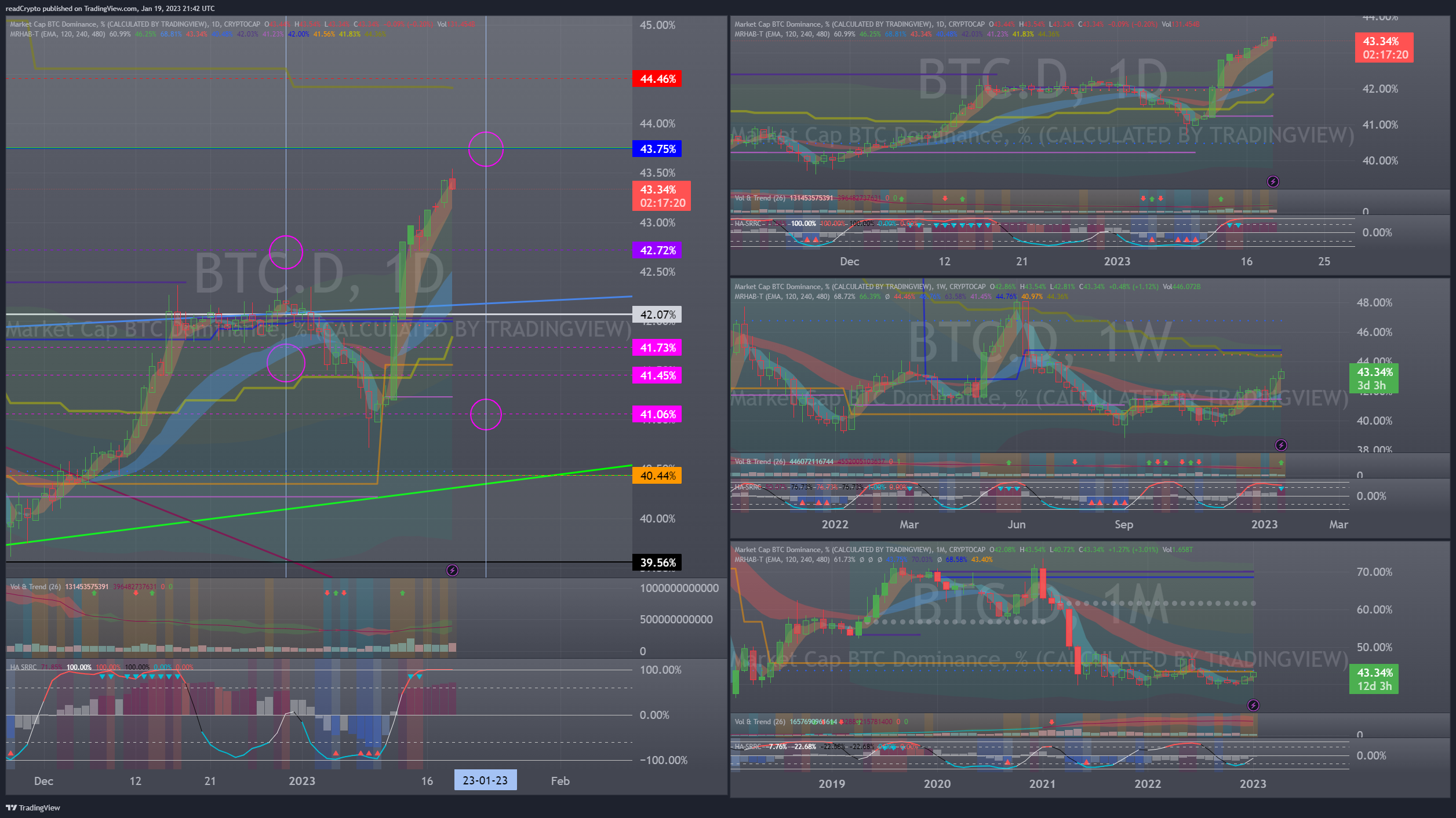The height and width of the screenshot is (818, 1456).
Task: Click the 2021 label on monthly time axis
Action: (x=1042, y=784)
